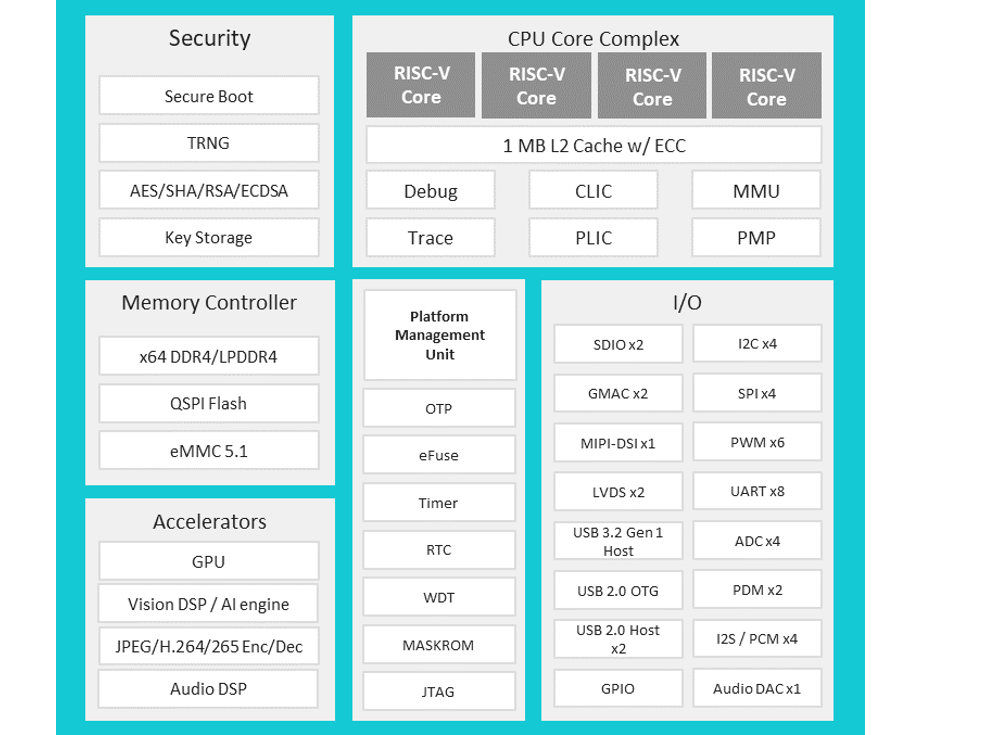Enable the Trace unit

(430, 238)
